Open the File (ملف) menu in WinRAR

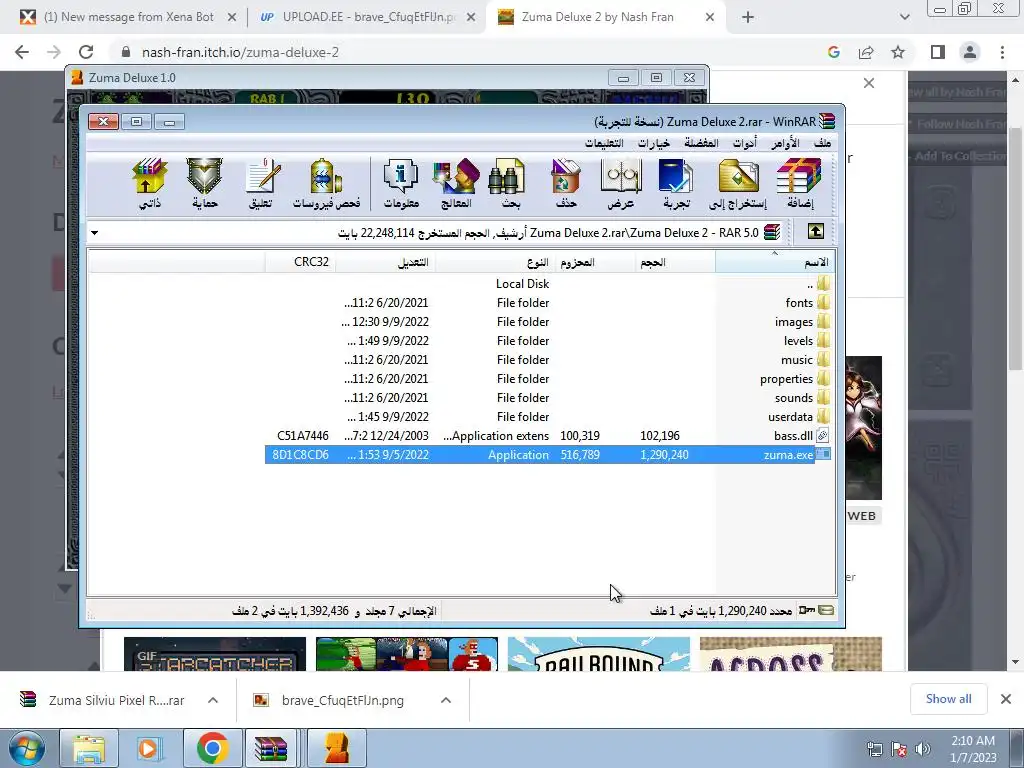tap(822, 143)
